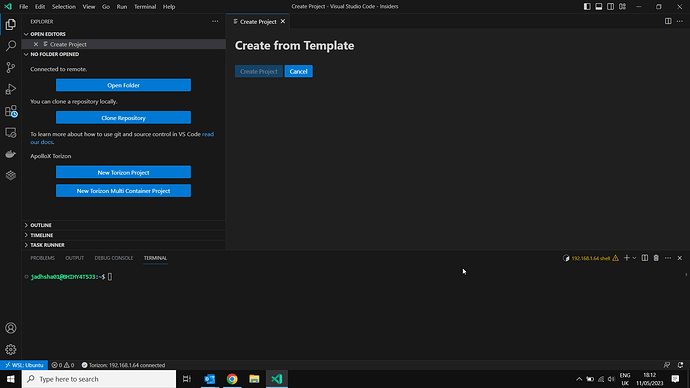Open the new terminal profile dropdown arrow
690x388 pixels.
pyautogui.click(x=634, y=258)
